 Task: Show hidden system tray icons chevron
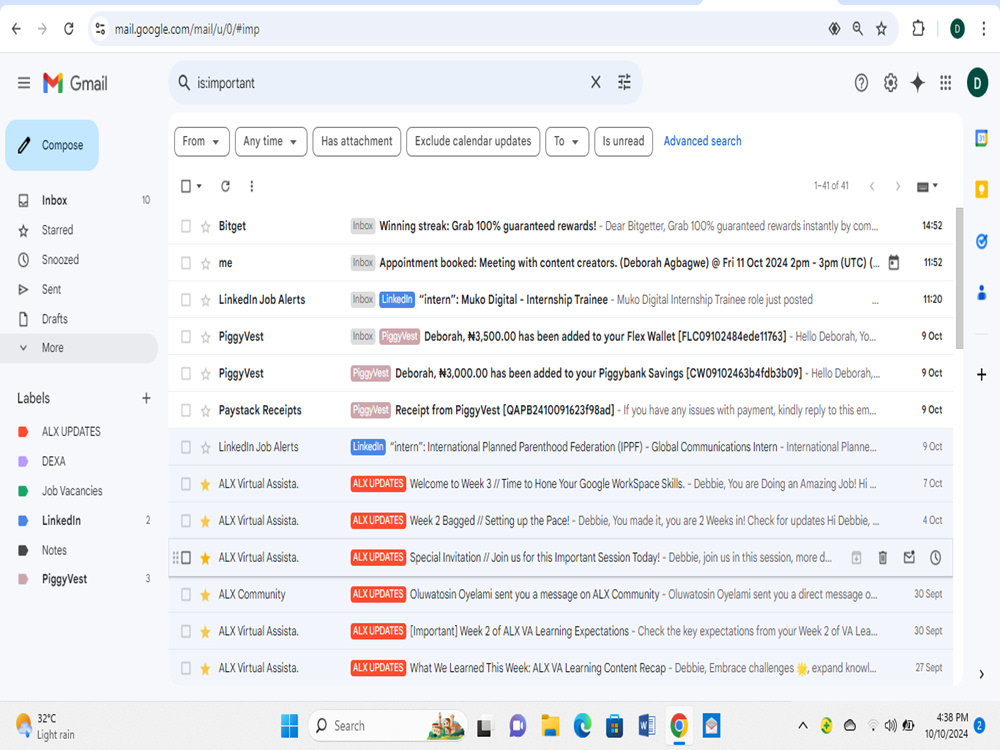[802, 725]
